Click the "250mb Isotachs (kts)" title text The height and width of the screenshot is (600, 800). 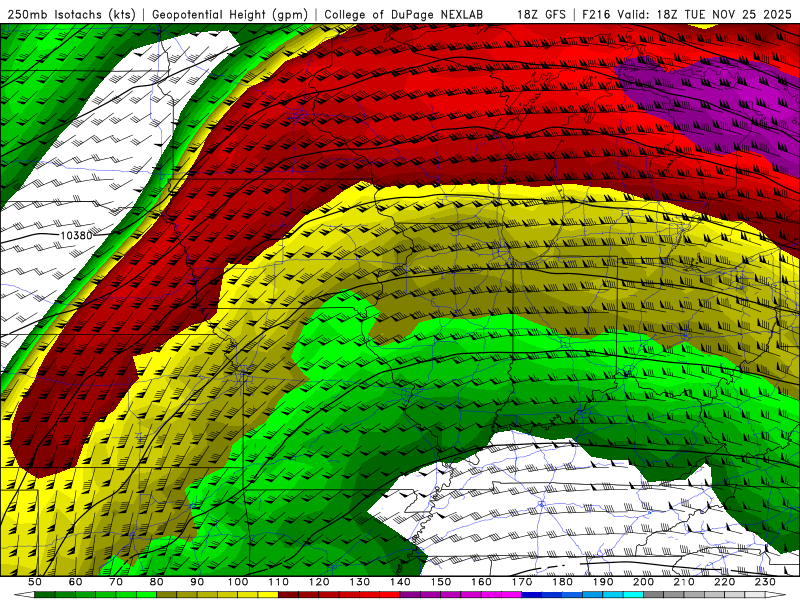pos(71,15)
